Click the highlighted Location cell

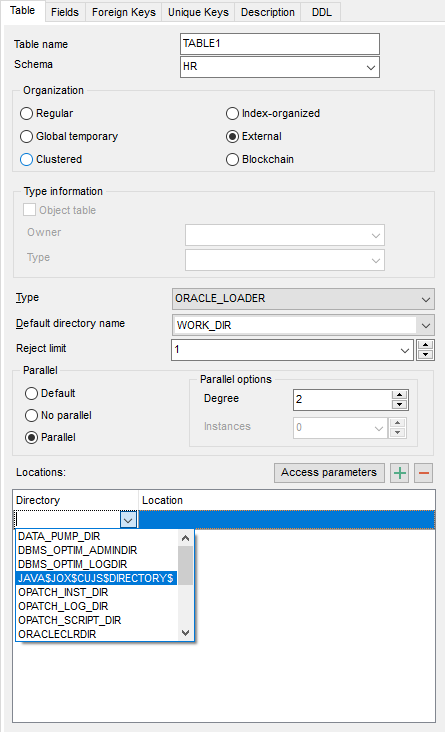point(287,520)
